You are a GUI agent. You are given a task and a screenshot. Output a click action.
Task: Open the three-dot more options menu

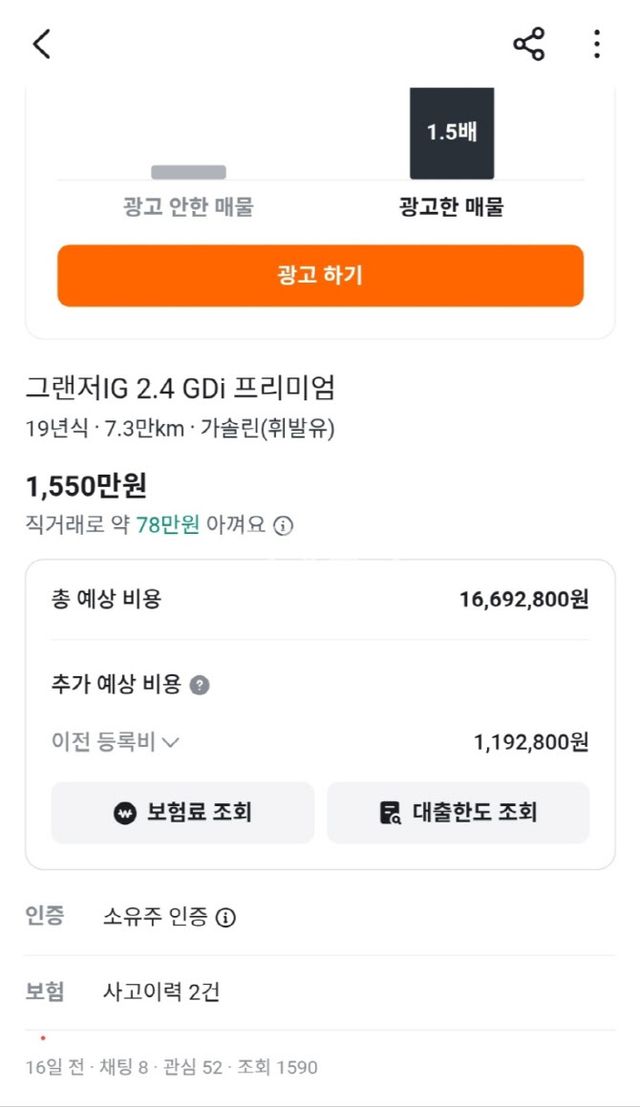click(596, 44)
